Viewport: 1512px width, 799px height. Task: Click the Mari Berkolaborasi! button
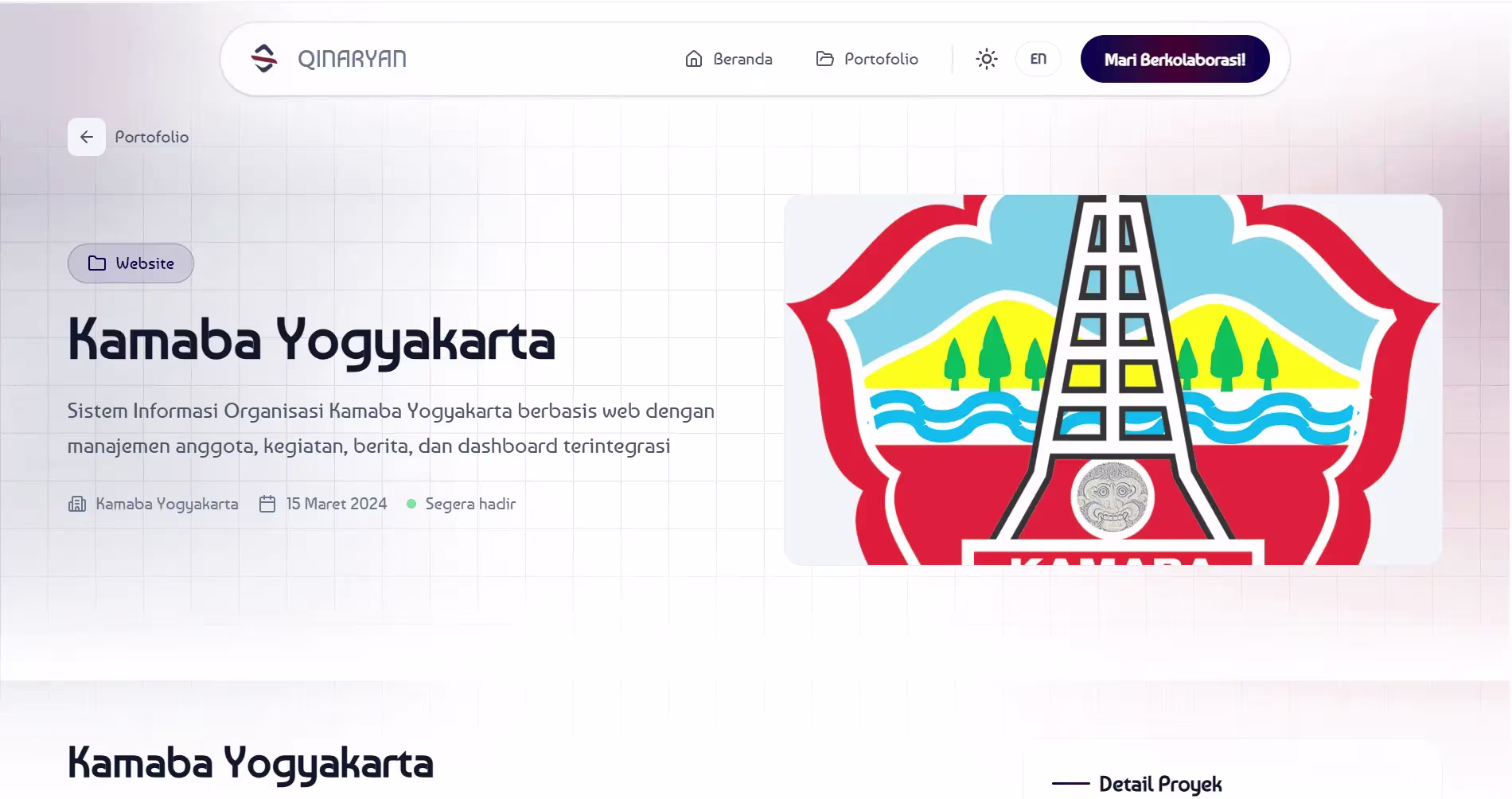point(1175,59)
